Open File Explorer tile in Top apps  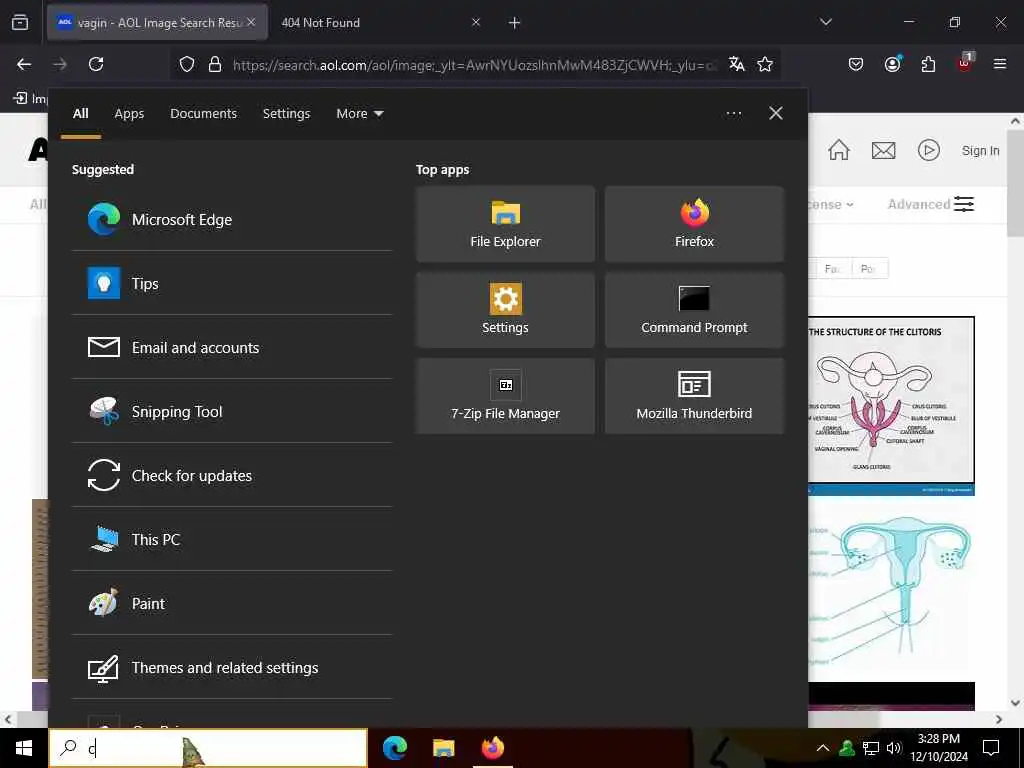[505, 224]
